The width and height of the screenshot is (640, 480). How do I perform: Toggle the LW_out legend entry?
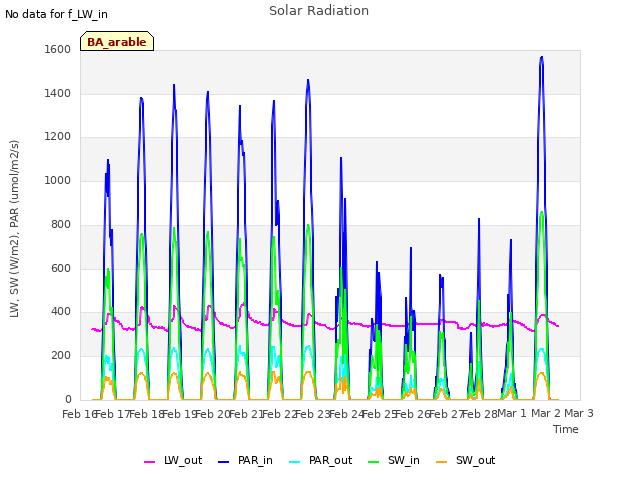click(173, 461)
